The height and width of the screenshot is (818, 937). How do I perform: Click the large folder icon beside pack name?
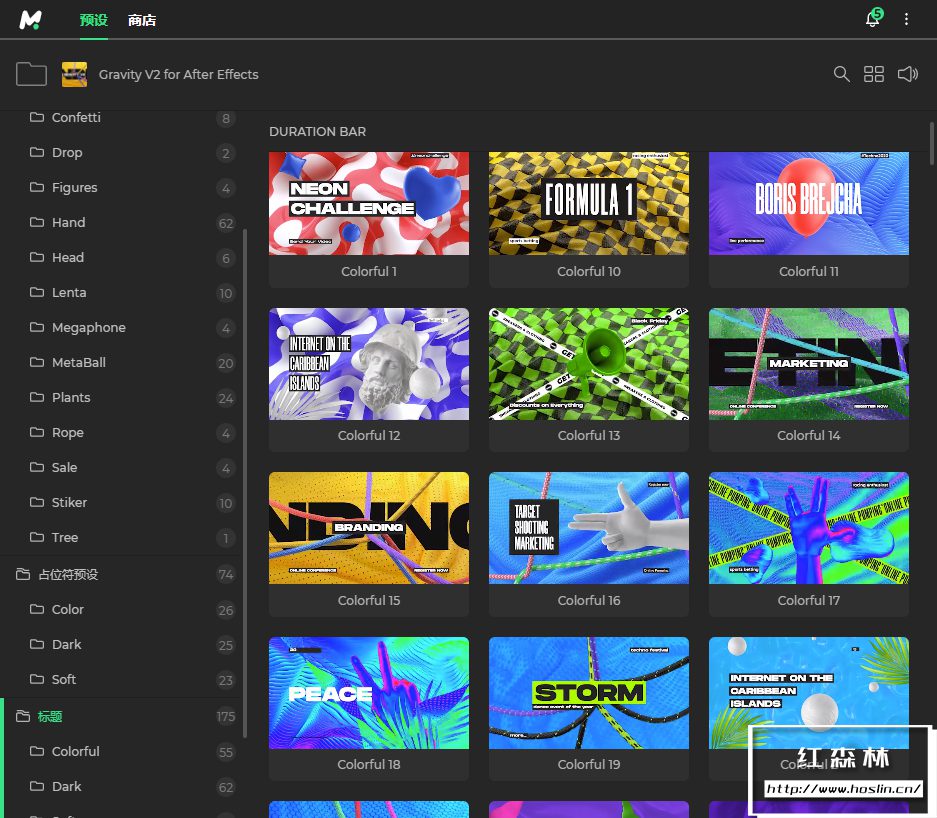(x=31, y=74)
